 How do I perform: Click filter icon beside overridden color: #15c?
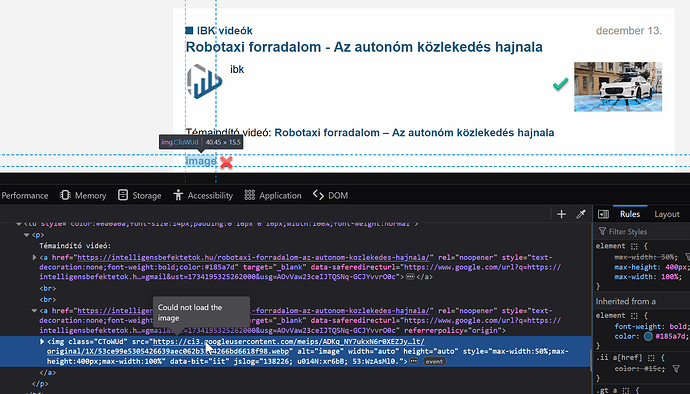tap(676, 369)
